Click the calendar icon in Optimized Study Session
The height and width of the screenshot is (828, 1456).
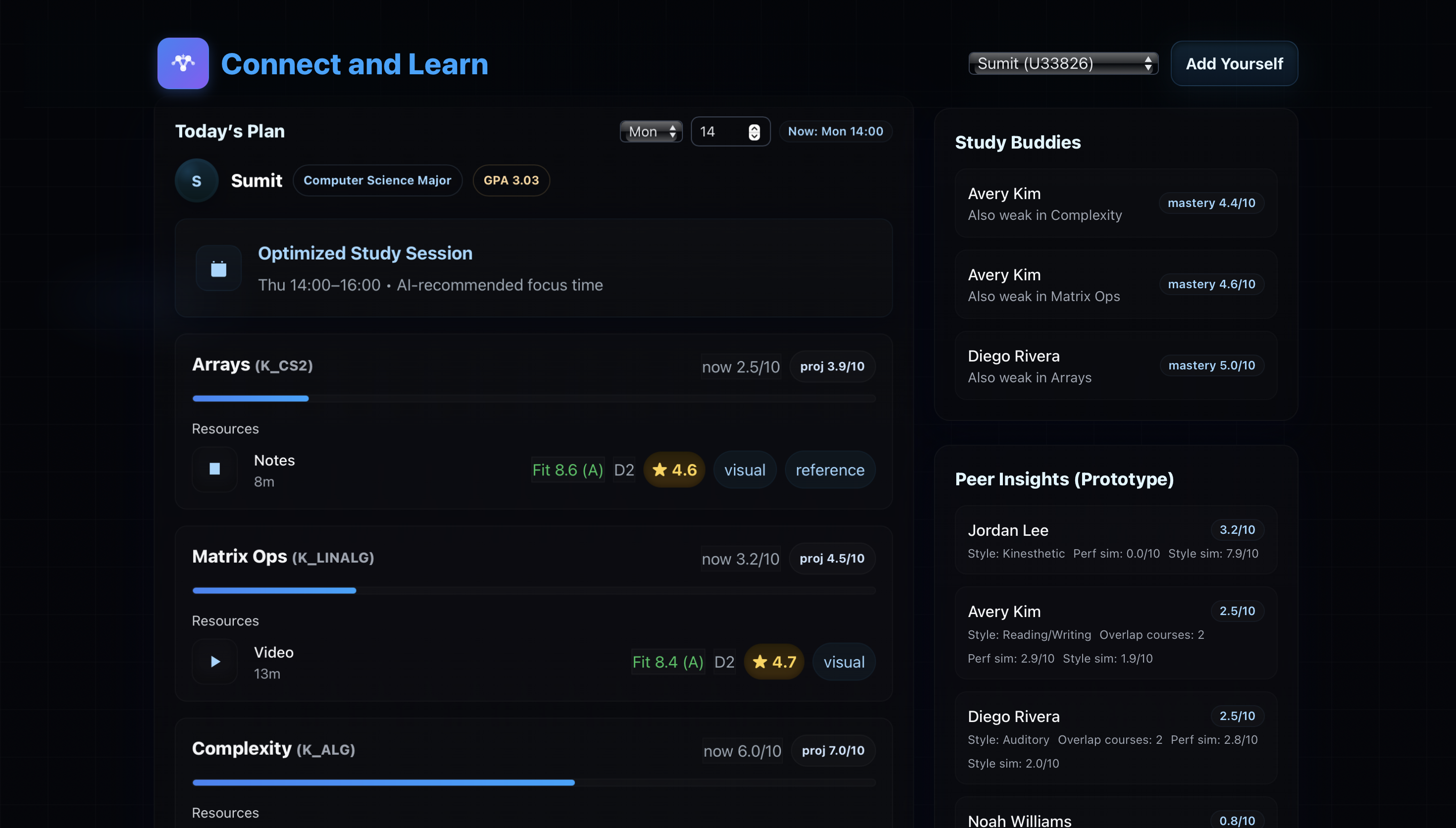(218, 268)
